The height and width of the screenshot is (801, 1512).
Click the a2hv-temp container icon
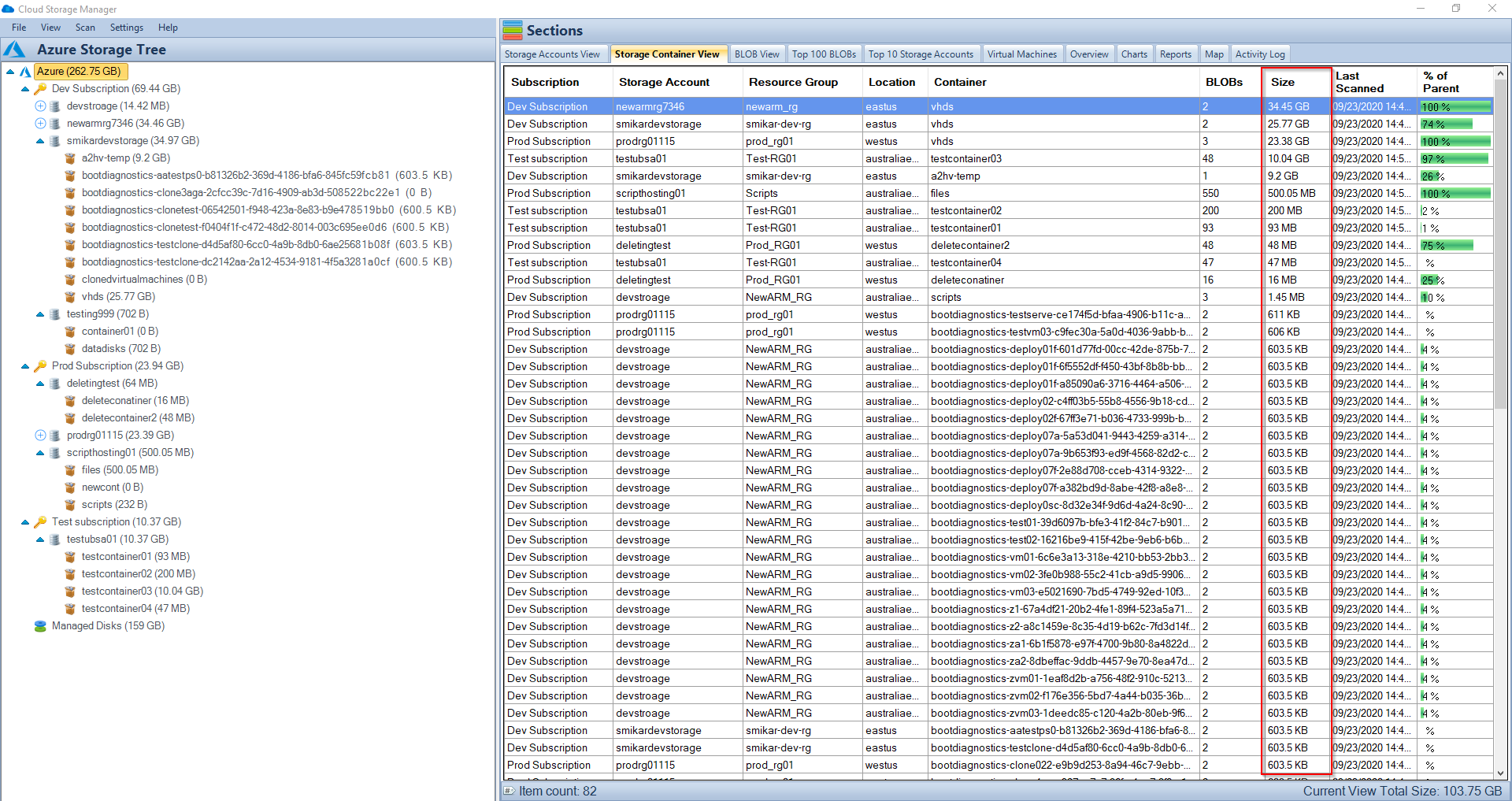(x=71, y=158)
